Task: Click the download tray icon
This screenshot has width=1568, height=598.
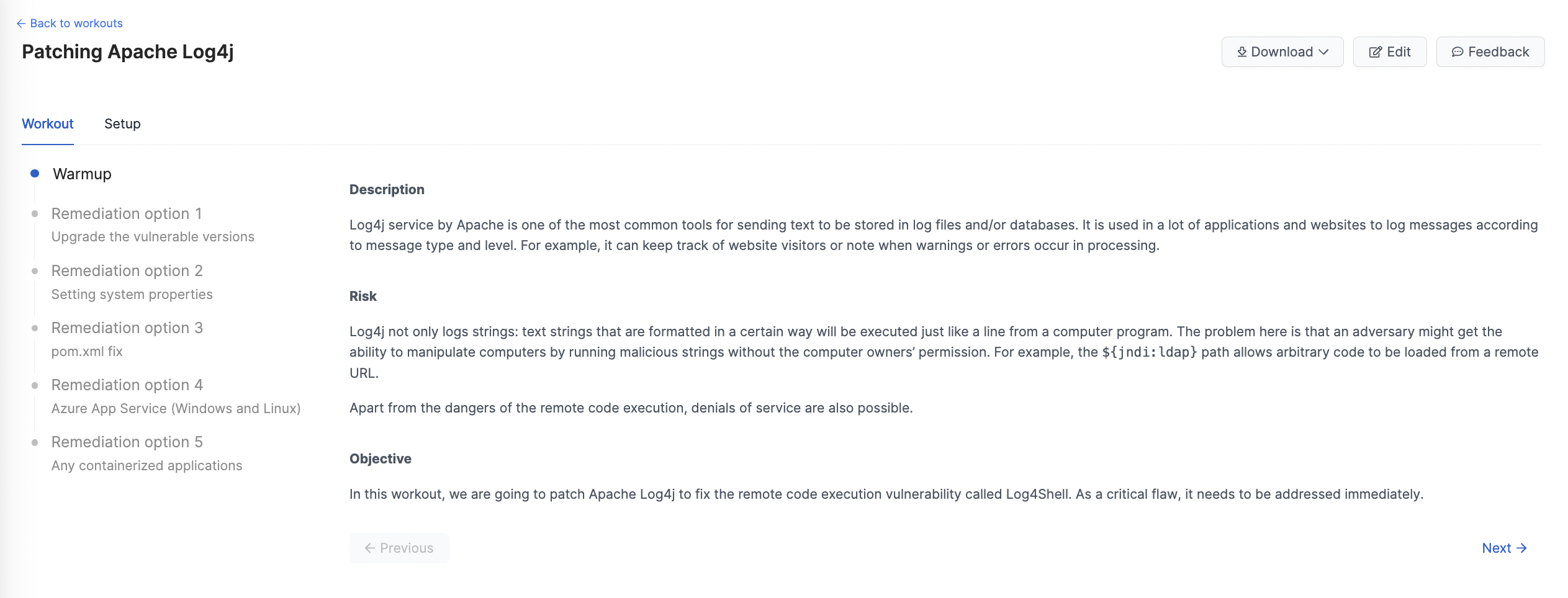Action: pyautogui.click(x=1241, y=52)
